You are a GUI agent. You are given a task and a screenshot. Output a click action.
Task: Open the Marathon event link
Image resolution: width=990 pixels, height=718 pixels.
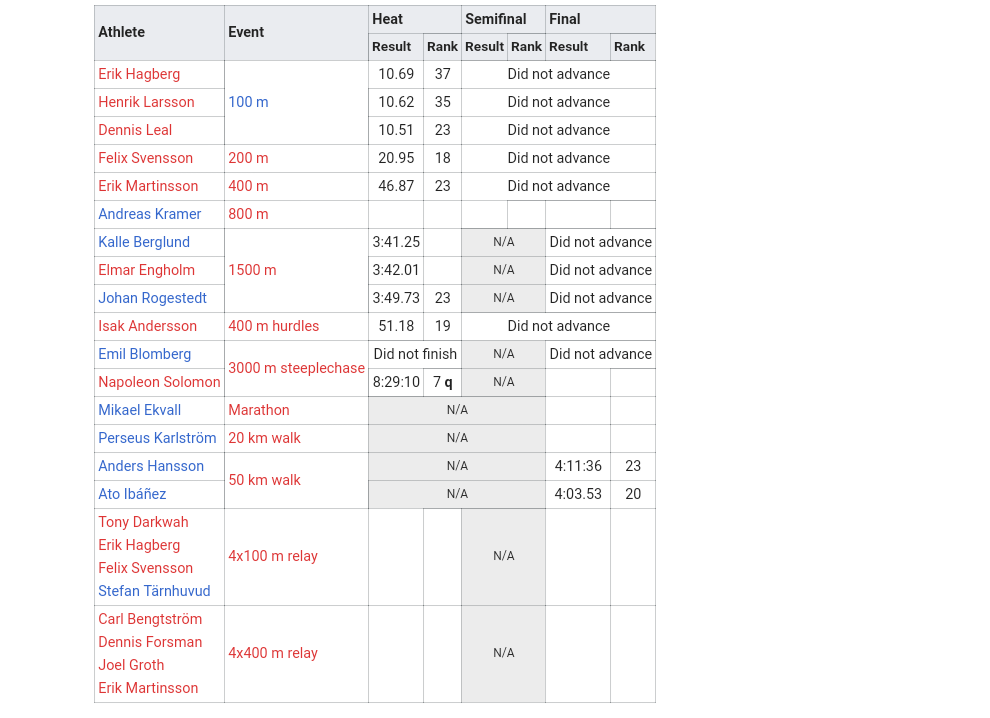(x=258, y=410)
